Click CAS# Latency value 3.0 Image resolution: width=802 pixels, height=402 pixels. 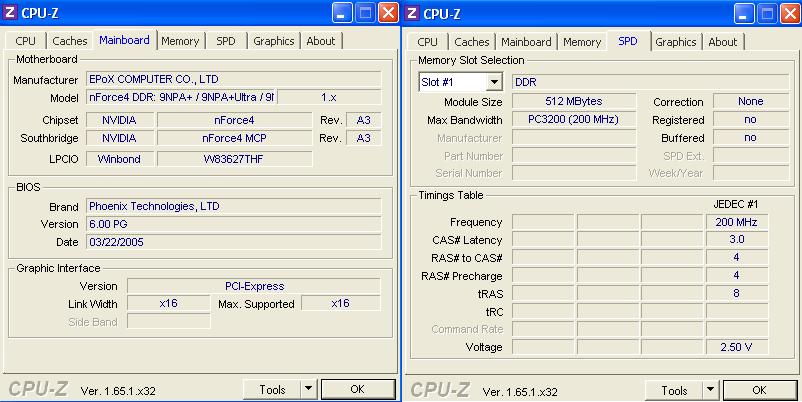click(737, 239)
